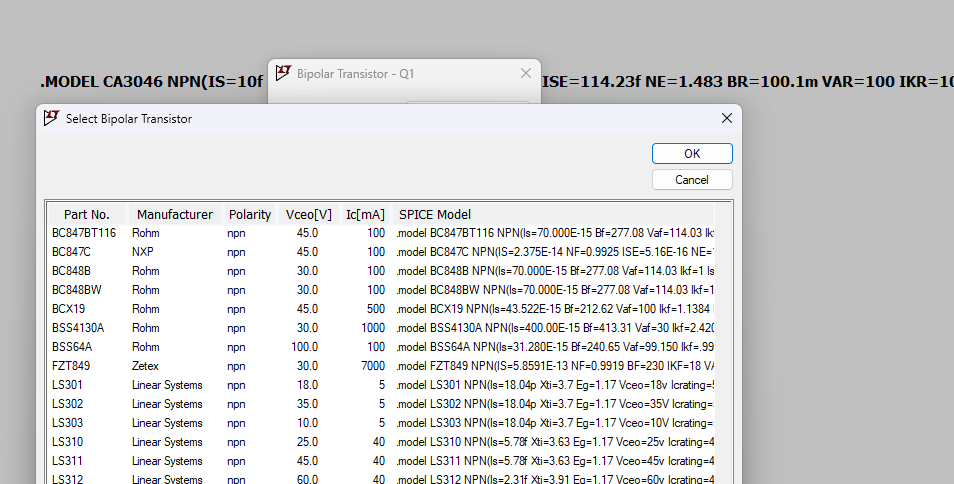Viewport: 954px width, 484px height.
Task: Sort by the Polarity column header
Action: (x=249, y=215)
